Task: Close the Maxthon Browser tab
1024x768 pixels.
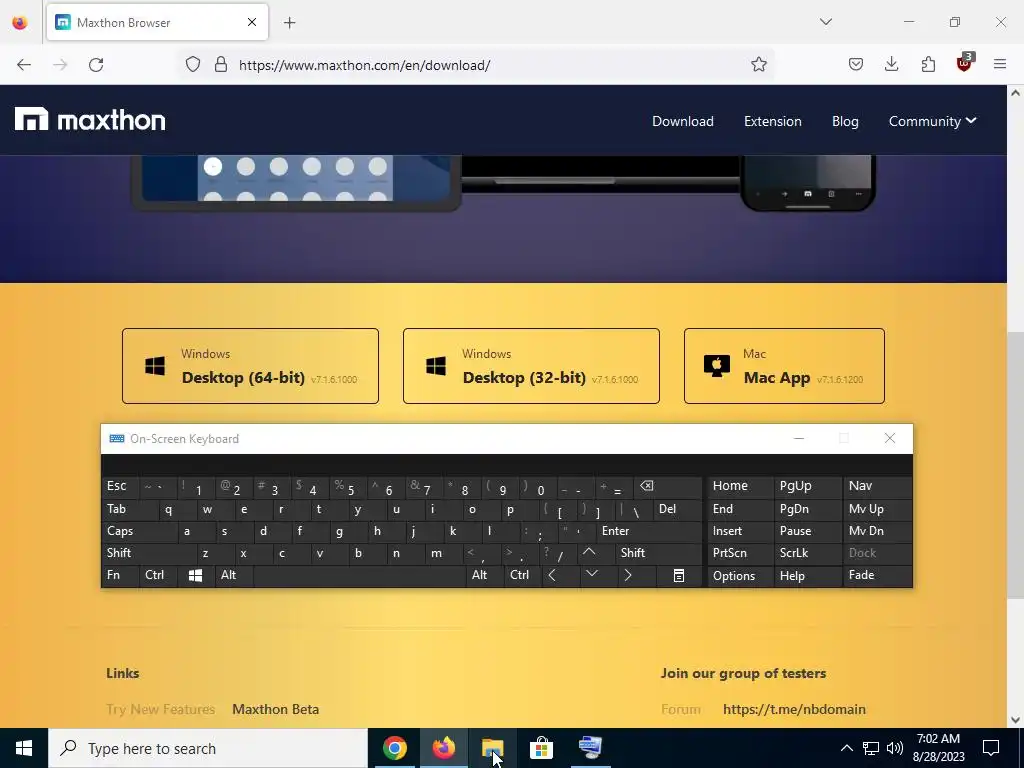Action: pyautogui.click(x=252, y=22)
